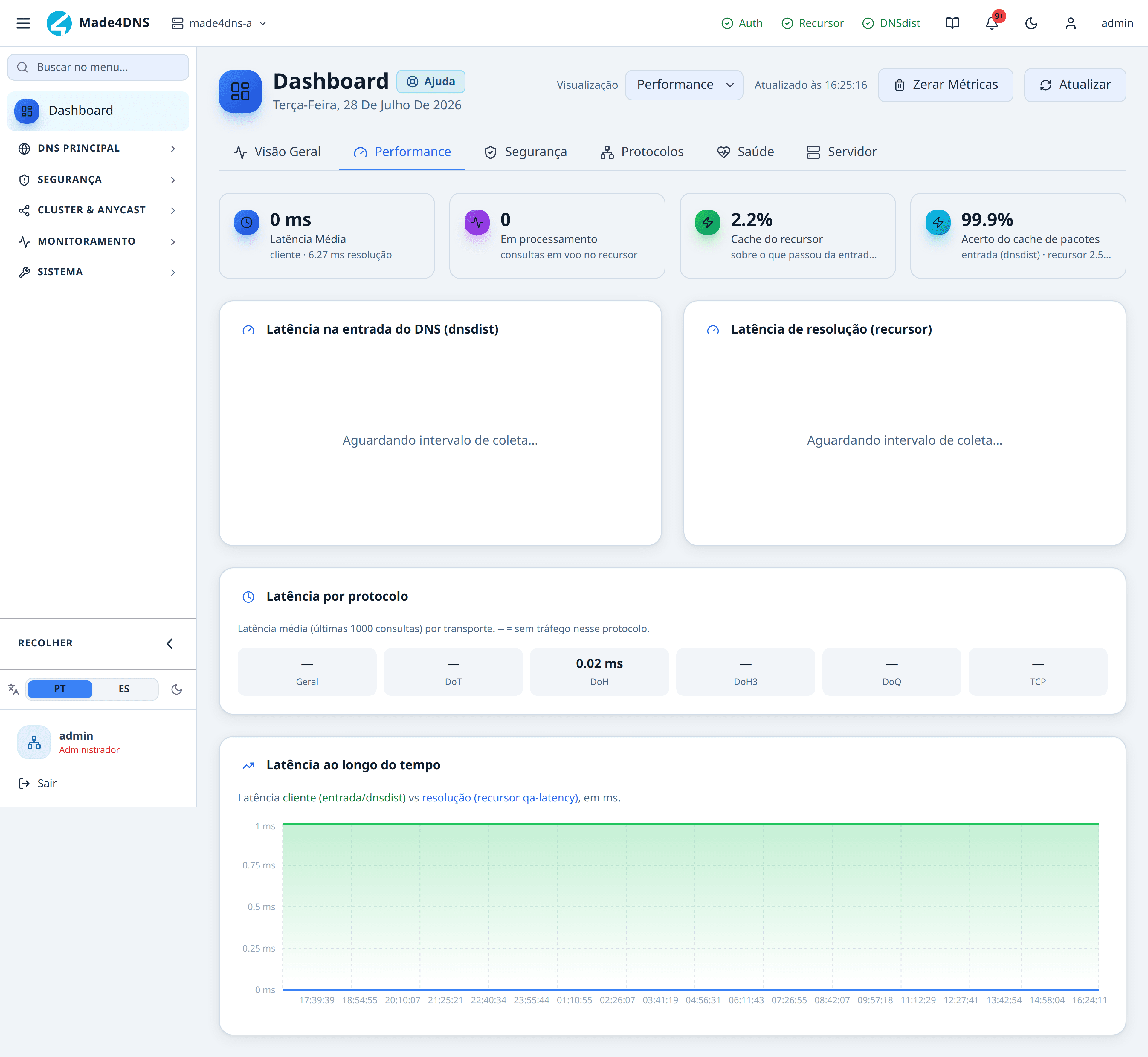
Task: Select PT language option
Action: [60, 689]
